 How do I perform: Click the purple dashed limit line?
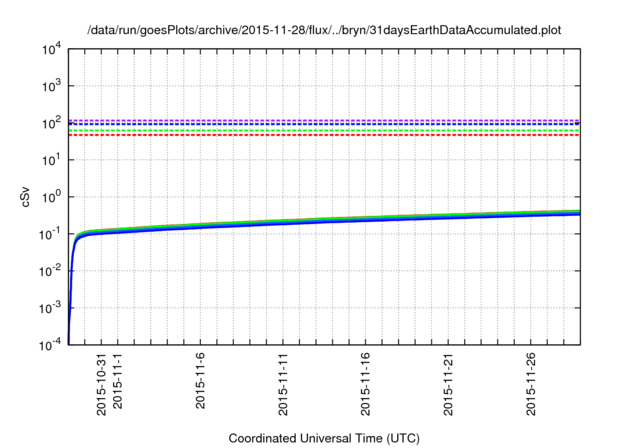pos(324,120)
